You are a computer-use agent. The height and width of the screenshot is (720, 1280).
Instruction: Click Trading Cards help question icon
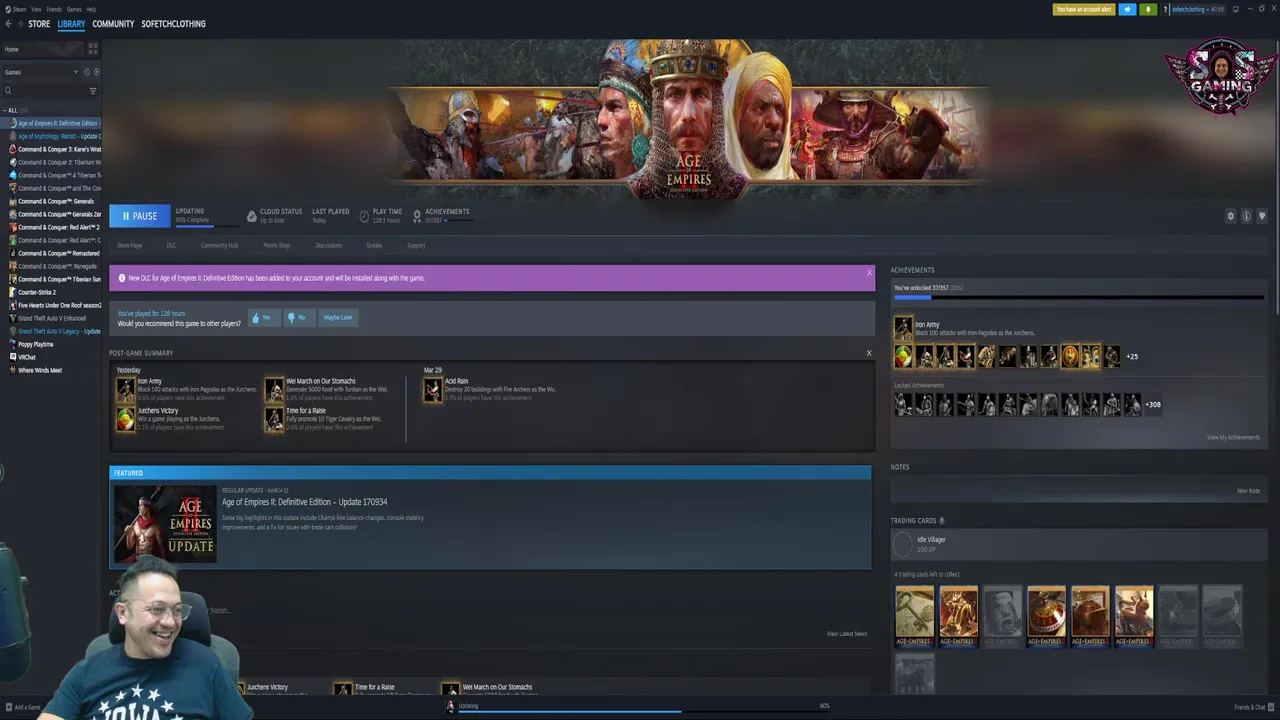tap(941, 521)
